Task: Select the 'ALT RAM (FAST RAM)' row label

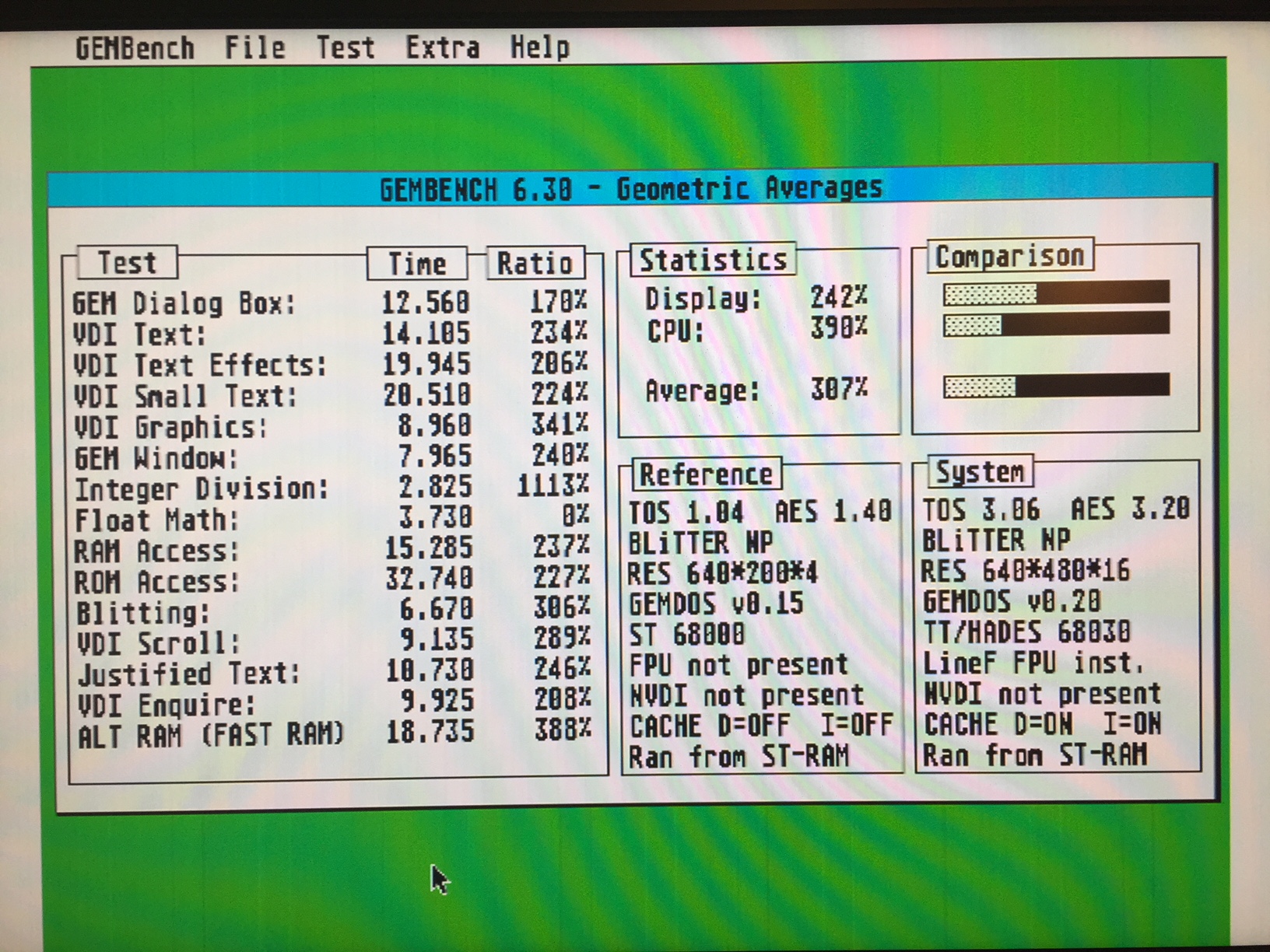Action: click(x=211, y=735)
